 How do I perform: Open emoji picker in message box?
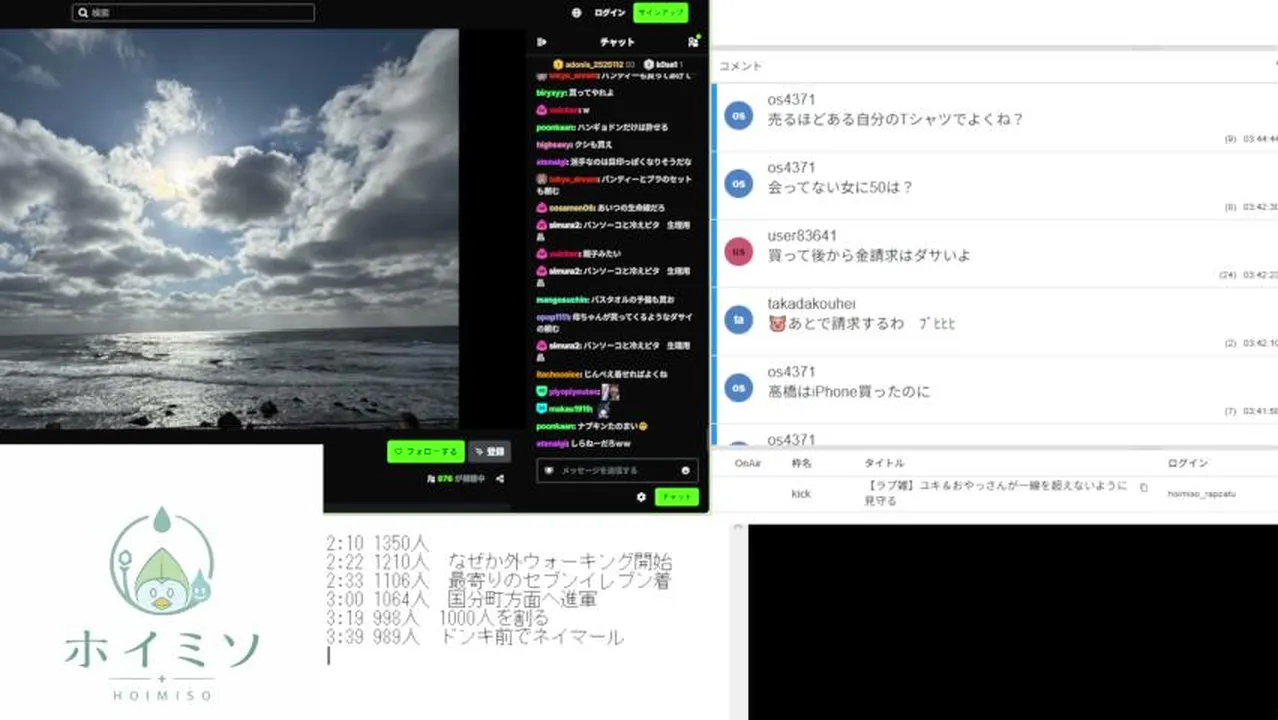(686, 470)
